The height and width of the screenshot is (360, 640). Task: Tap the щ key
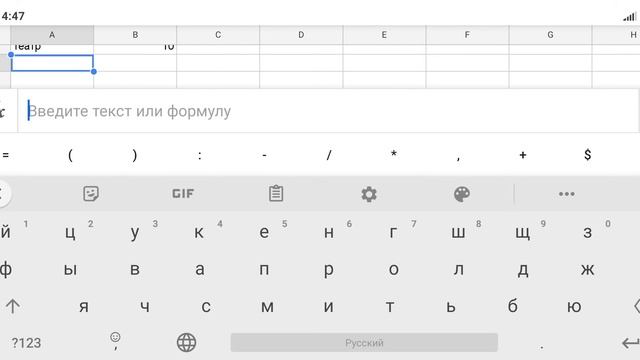(x=522, y=233)
